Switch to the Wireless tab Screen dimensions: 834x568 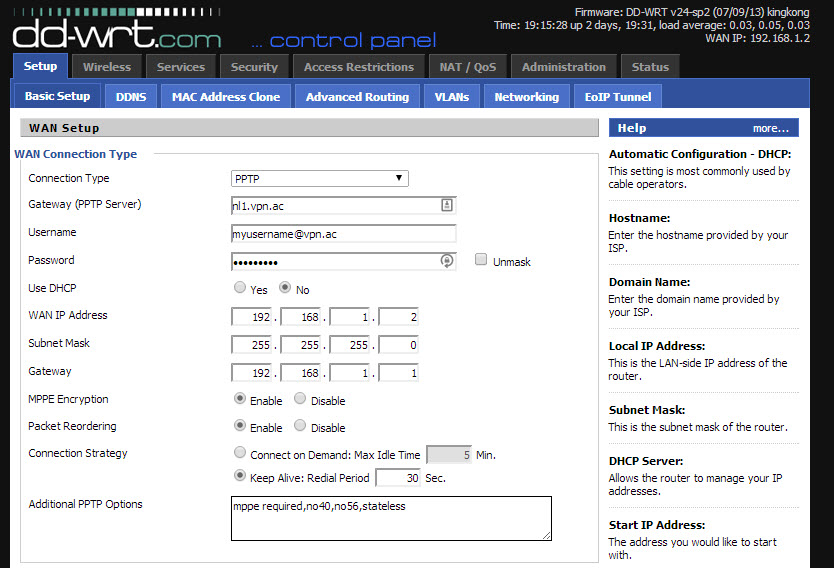click(107, 67)
